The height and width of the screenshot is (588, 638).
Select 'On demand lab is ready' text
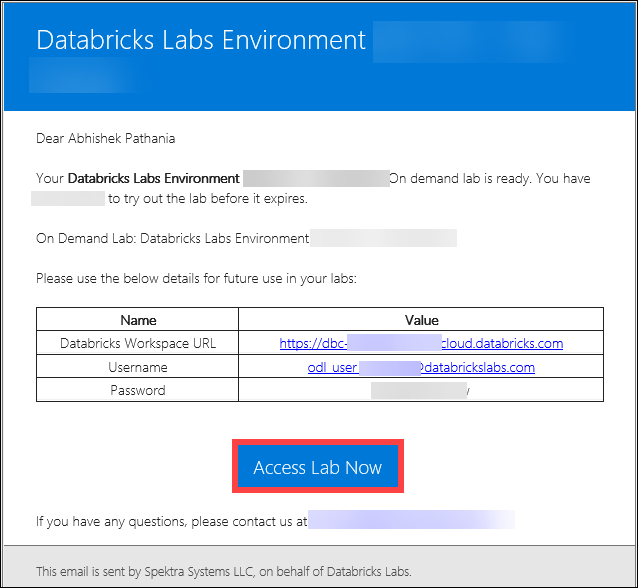460,178
